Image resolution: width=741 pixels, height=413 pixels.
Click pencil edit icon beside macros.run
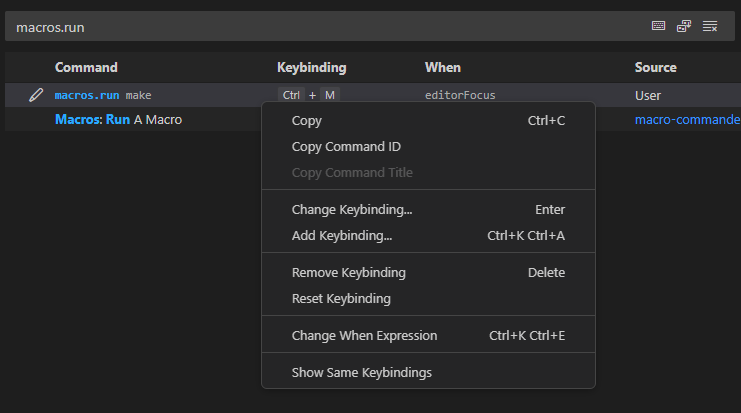(36, 95)
